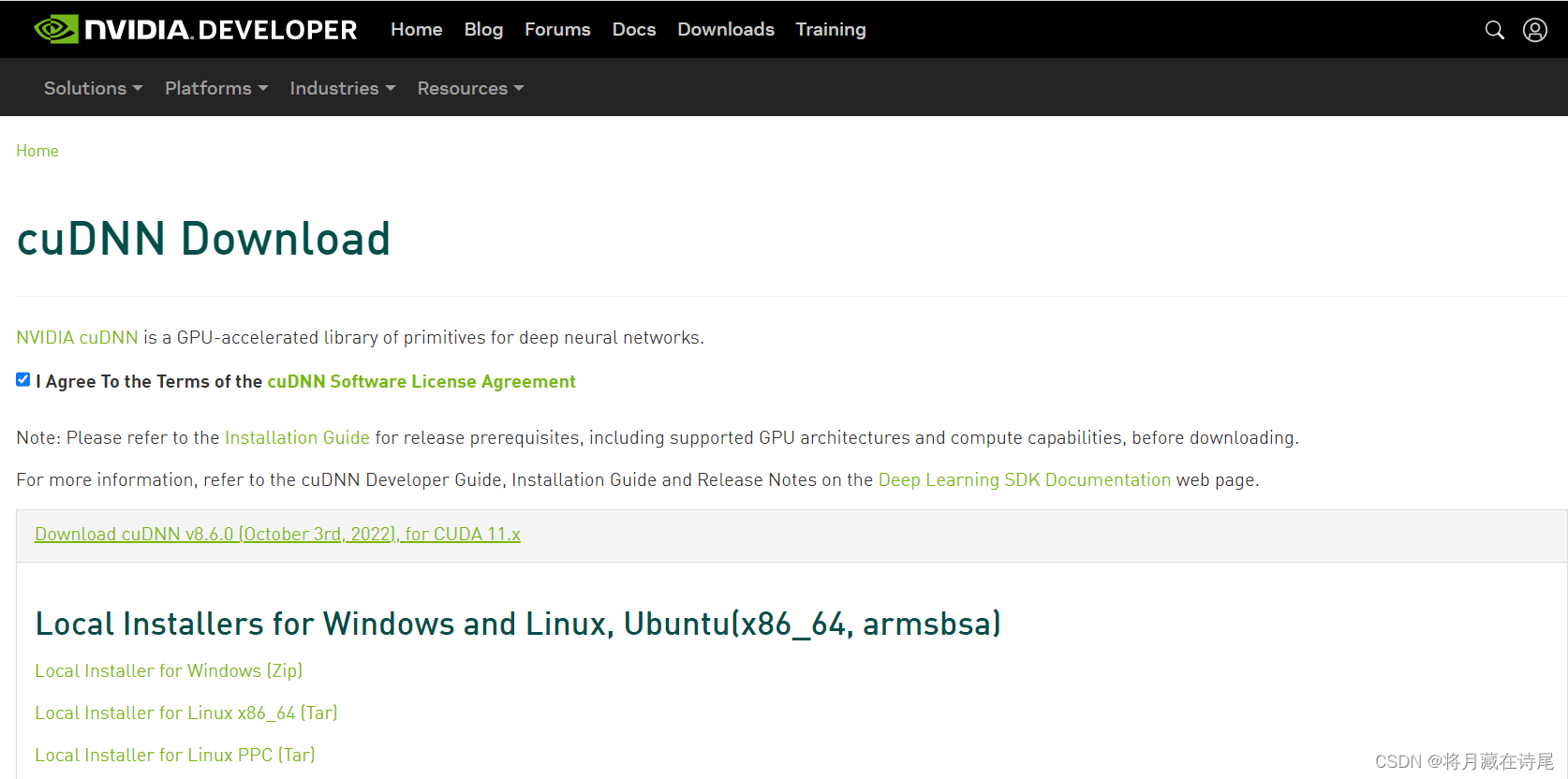The height and width of the screenshot is (779, 1568).
Task: Uncheck the I Agree terms checkbox
Action: tap(23, 379)
